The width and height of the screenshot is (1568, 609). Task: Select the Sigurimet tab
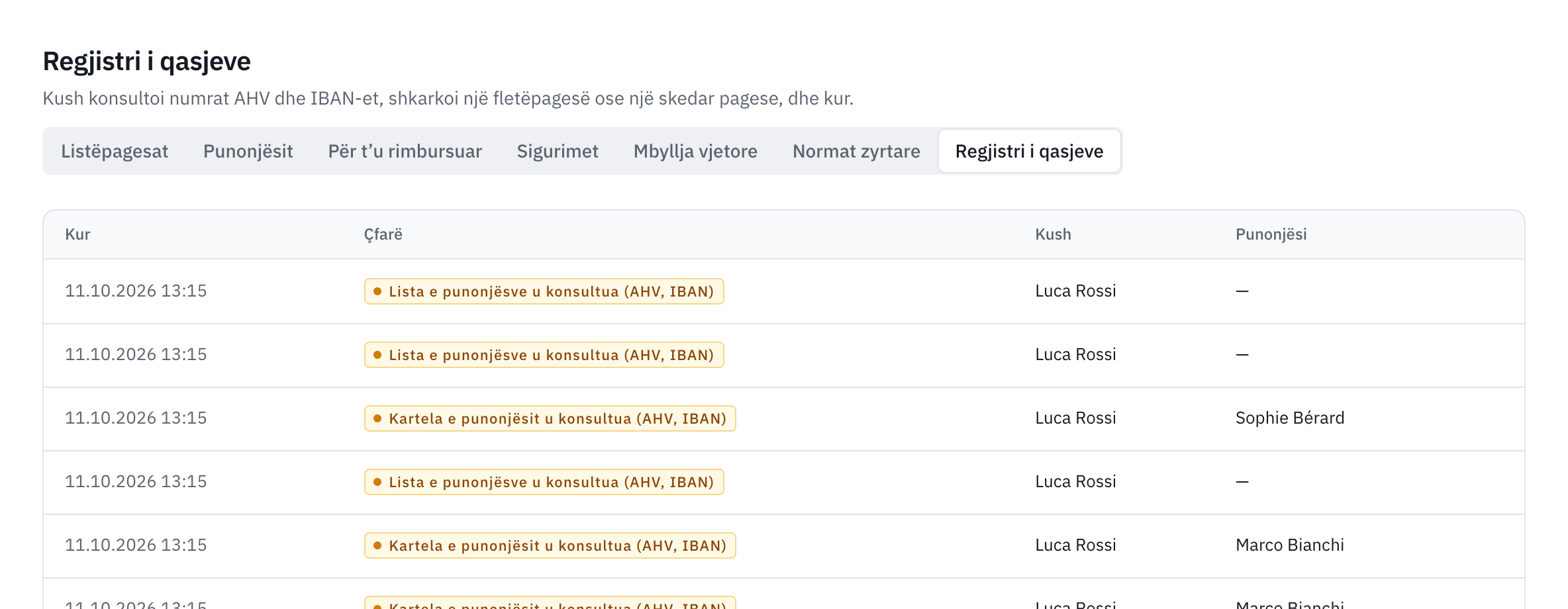point(558,151)
